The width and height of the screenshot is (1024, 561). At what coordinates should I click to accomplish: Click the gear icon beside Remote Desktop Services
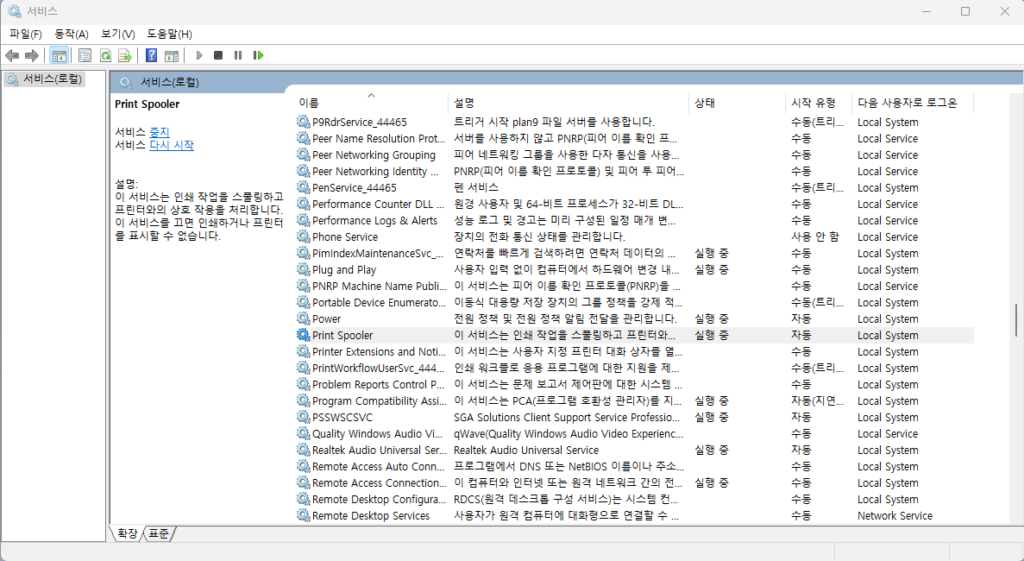[303, 515]
